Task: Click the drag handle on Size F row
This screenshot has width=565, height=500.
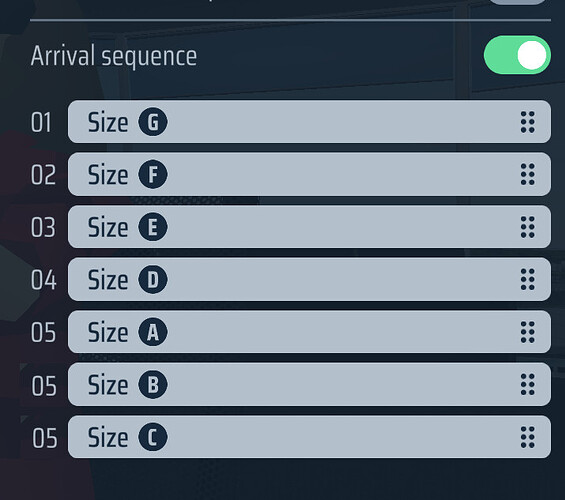Action: tap(528, 174)
